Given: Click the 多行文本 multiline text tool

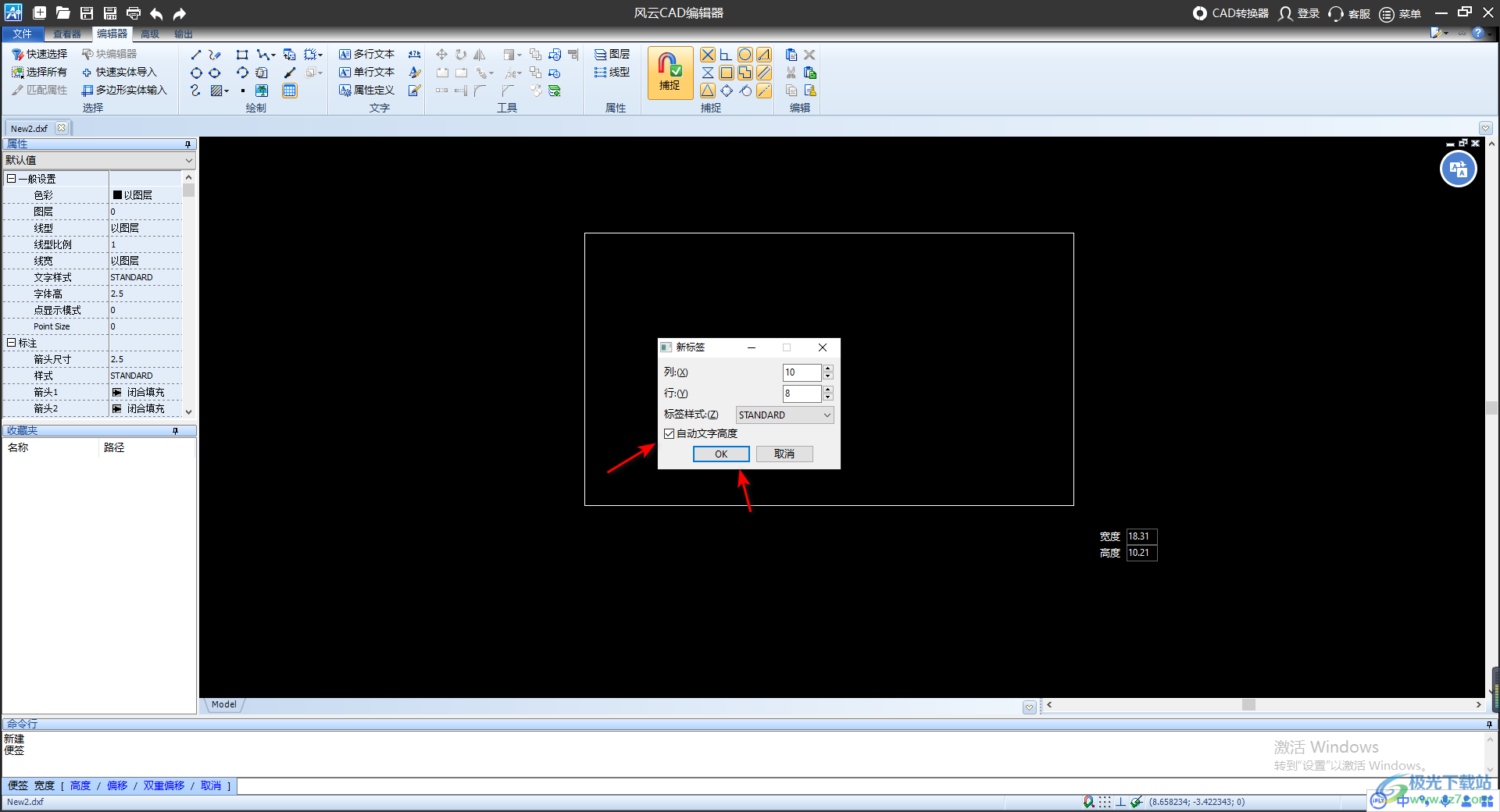Looking at the screenshot, I should (x=366, y=54).
